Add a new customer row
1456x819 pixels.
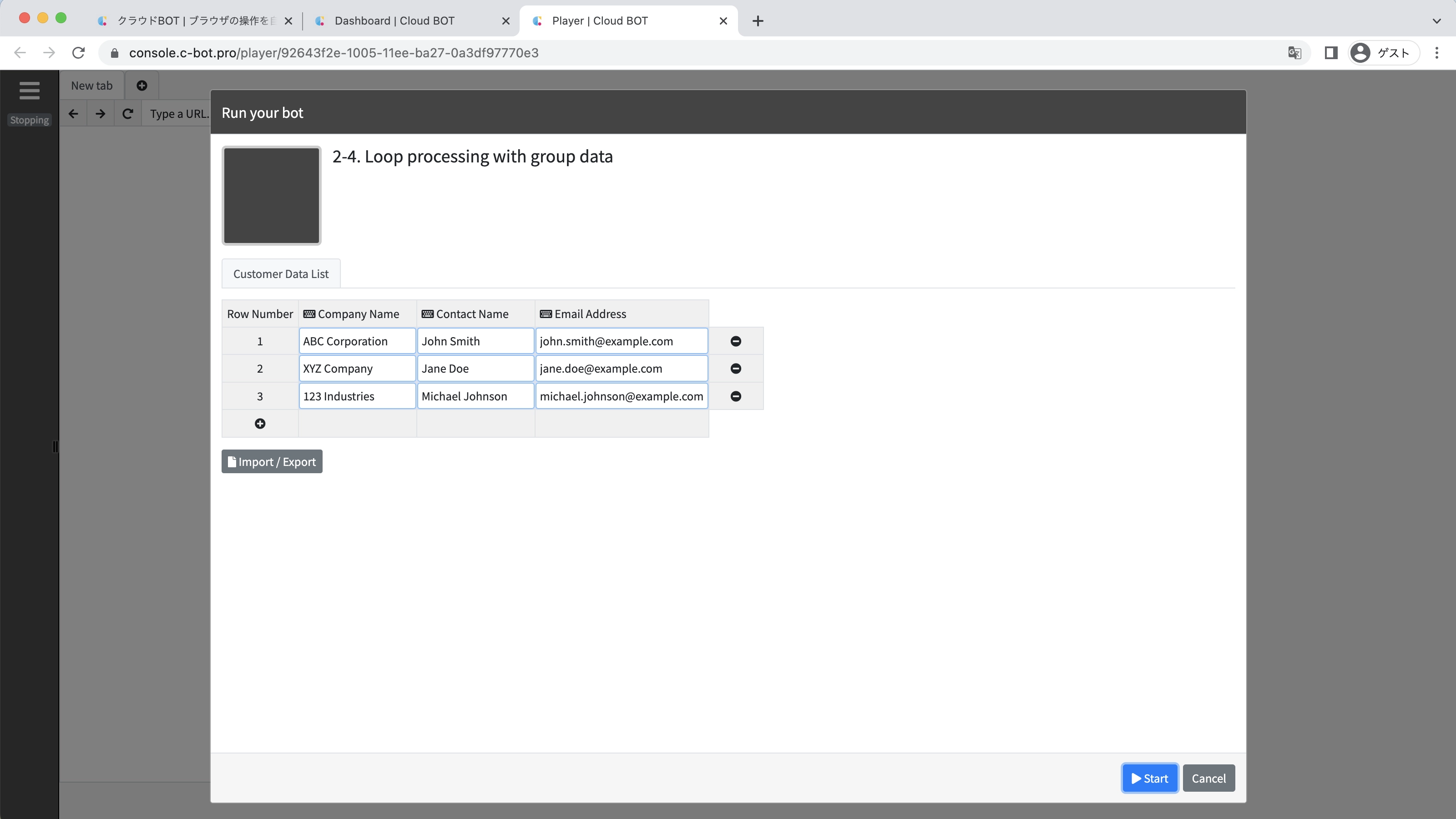[259, 423]
